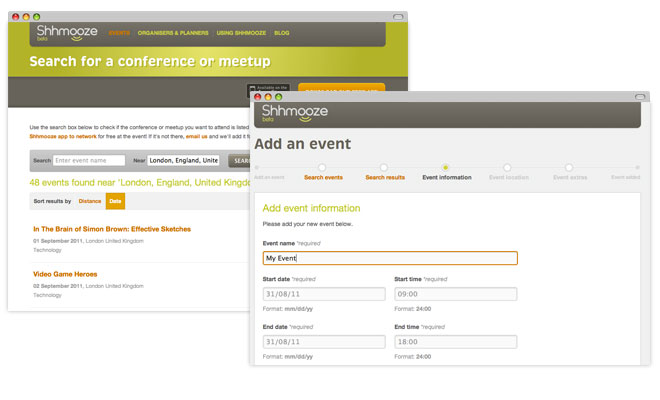Click '02 September 2011' event date text

[x=58, y=286]
